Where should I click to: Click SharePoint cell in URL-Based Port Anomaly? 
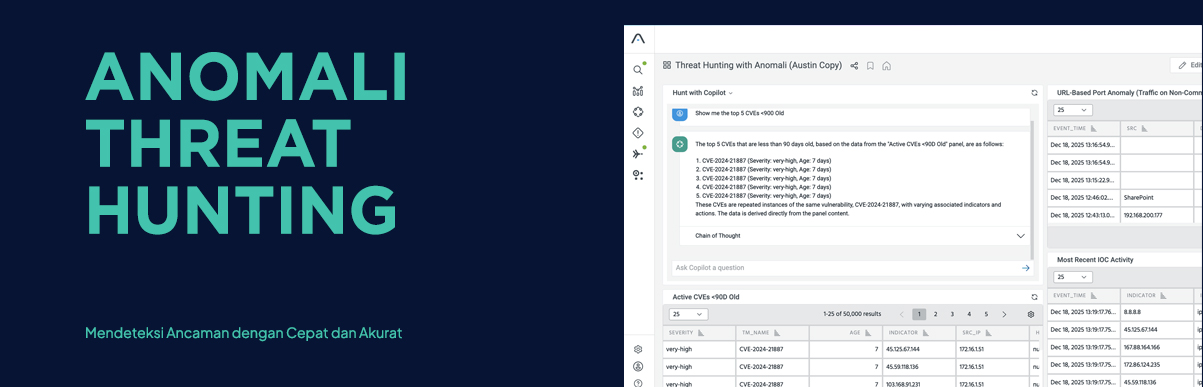pos(1158,198)
